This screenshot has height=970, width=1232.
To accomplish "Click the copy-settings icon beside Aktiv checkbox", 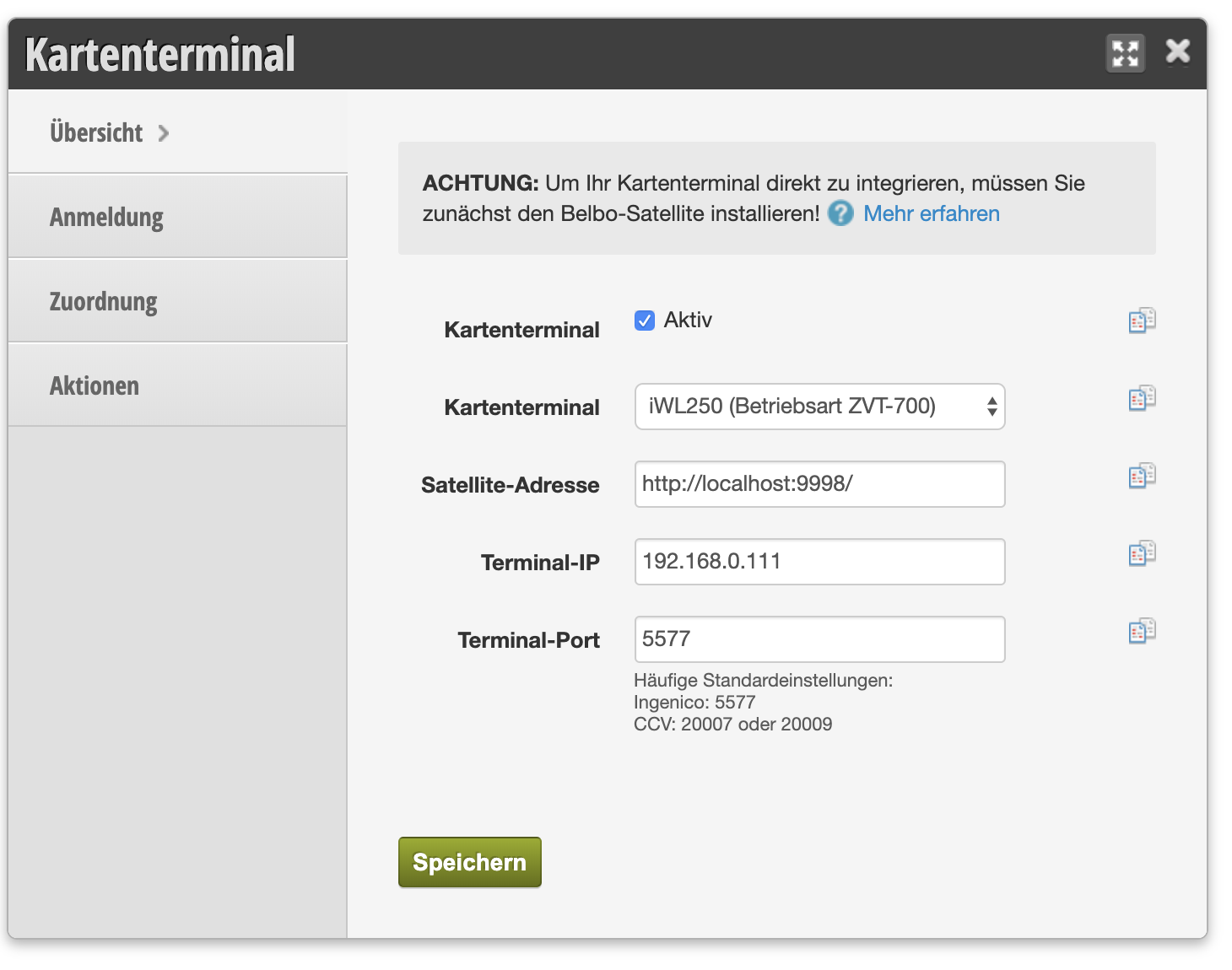I will [1142, 321].
